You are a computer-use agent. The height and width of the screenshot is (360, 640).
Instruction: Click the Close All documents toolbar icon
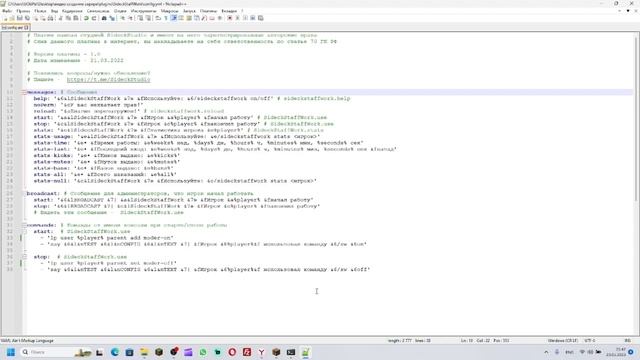pos(42,18)
